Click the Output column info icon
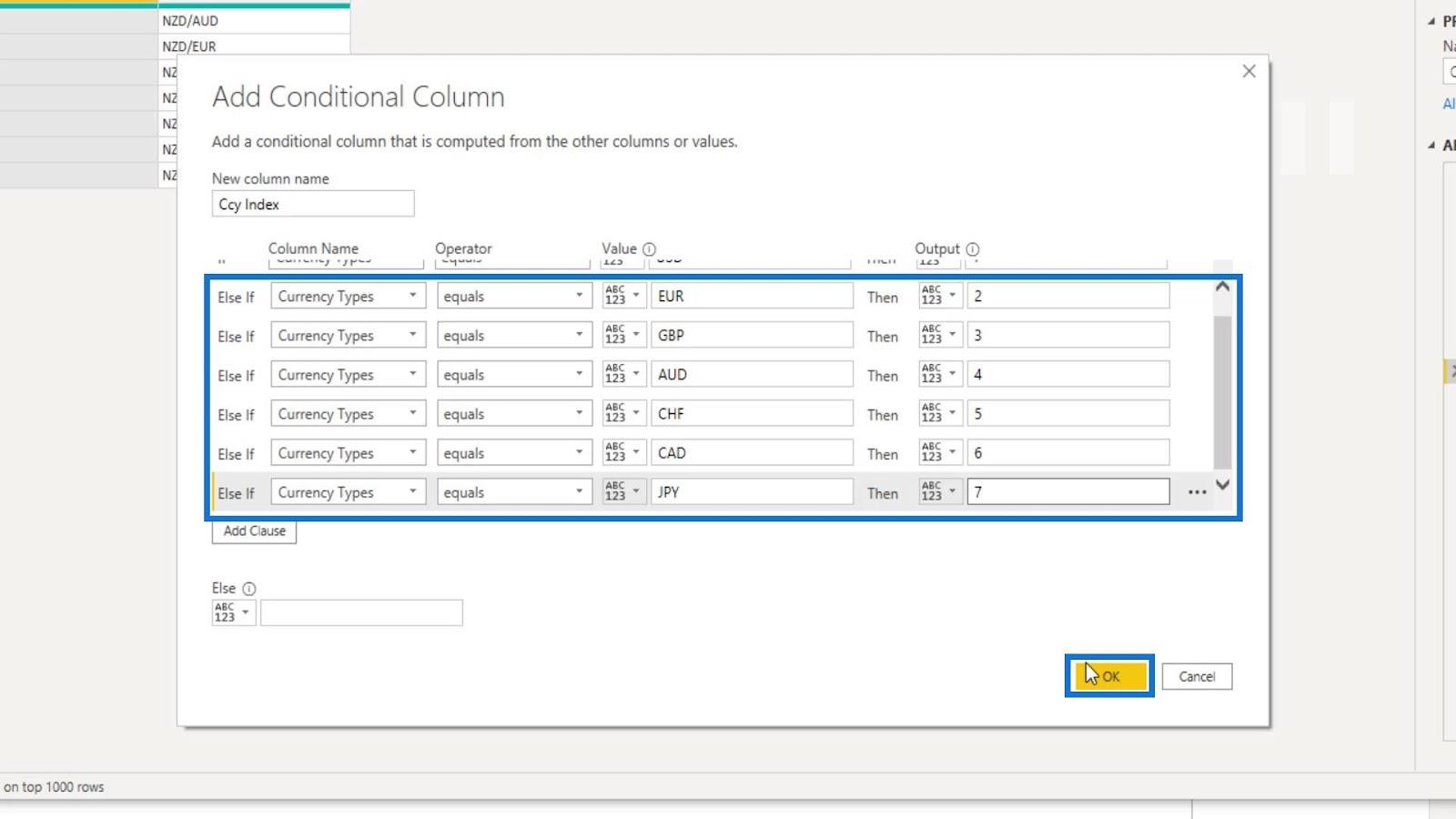This screenshot has height=819, width=1456. 972,249
